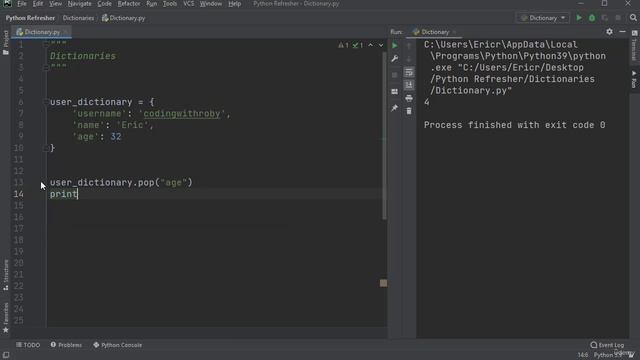The image size is (640, 360).
Task: Open the Refactor menu
Action: coord(129,4)
